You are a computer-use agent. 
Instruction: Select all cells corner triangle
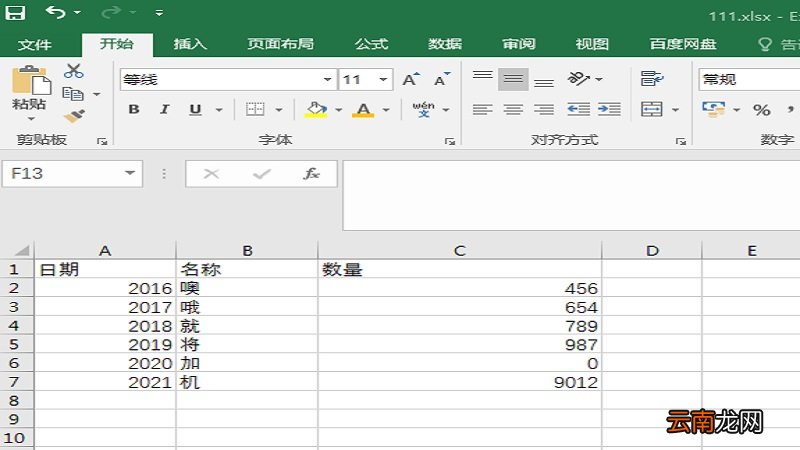[x=21, y=250]
